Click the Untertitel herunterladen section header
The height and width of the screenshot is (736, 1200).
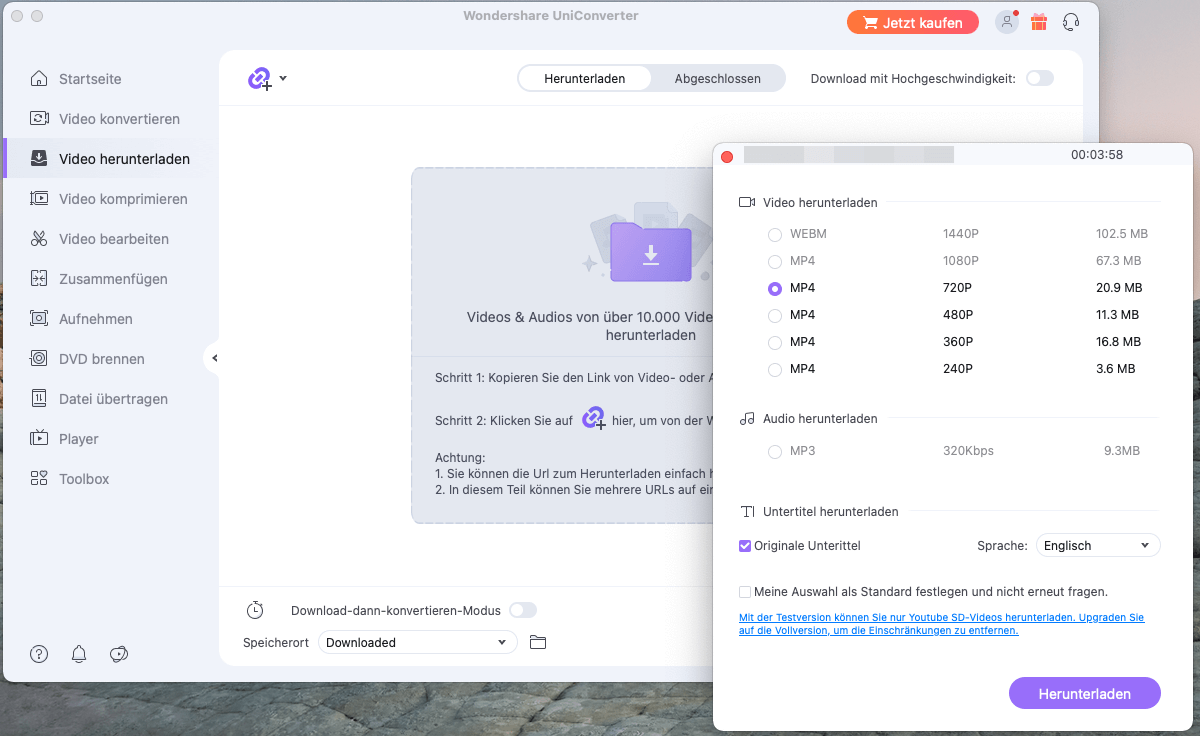point(831,512)
